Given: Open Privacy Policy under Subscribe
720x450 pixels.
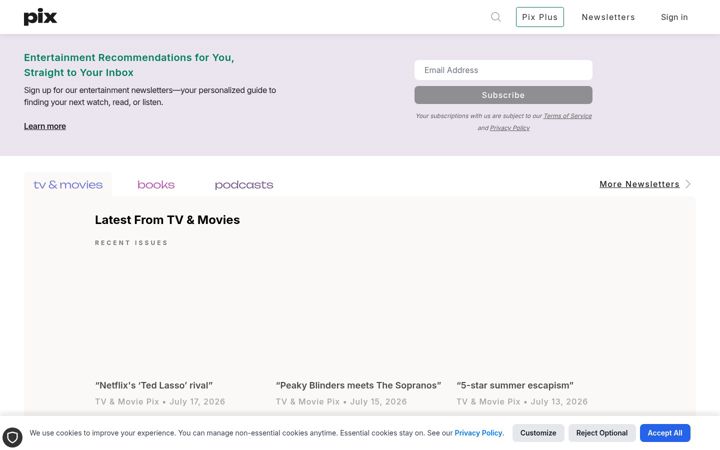Looking at the screenshot, I should pos(510,128).
